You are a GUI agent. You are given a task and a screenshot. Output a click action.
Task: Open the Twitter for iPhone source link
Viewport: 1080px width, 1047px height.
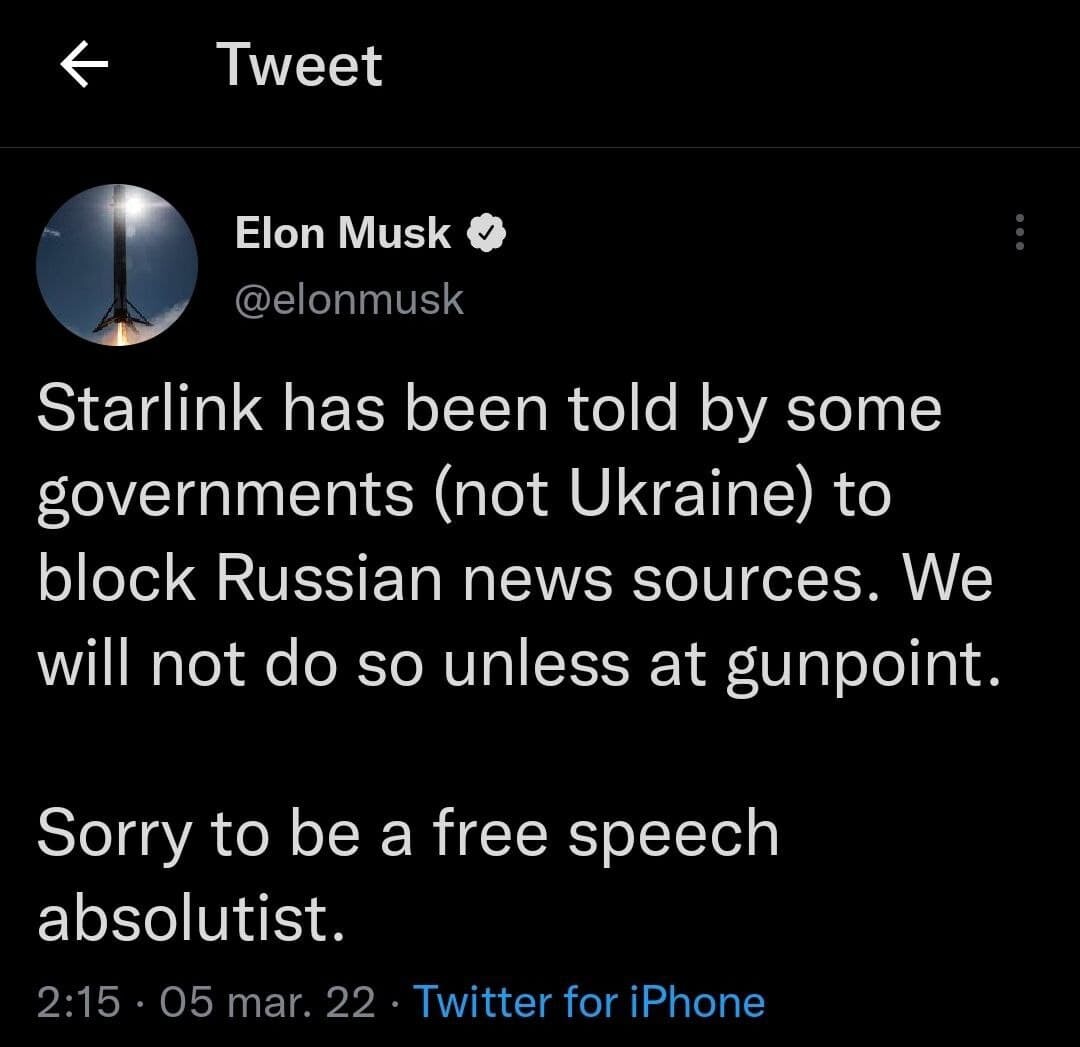click(589, 1002)
